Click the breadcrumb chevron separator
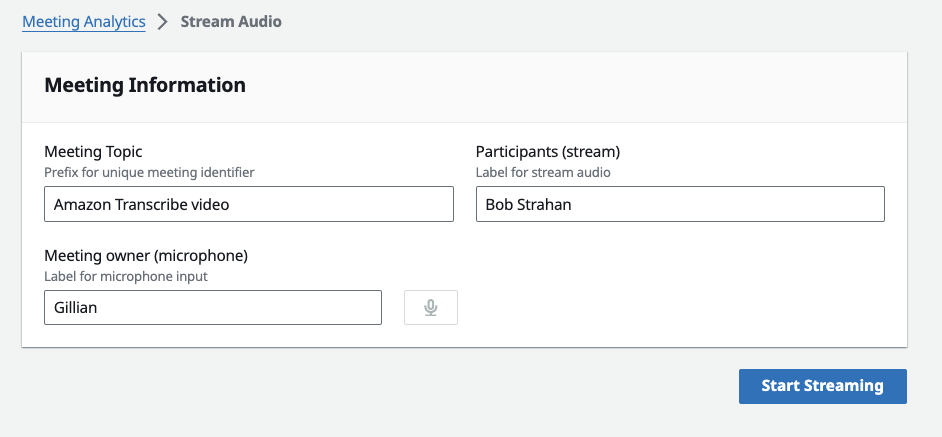This screenshot has height=437, width=942. (163, 22)
